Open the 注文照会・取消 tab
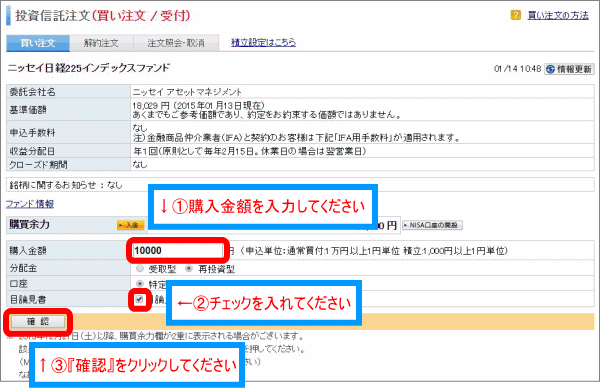600x388 pixels. click(x=176, y=43)
